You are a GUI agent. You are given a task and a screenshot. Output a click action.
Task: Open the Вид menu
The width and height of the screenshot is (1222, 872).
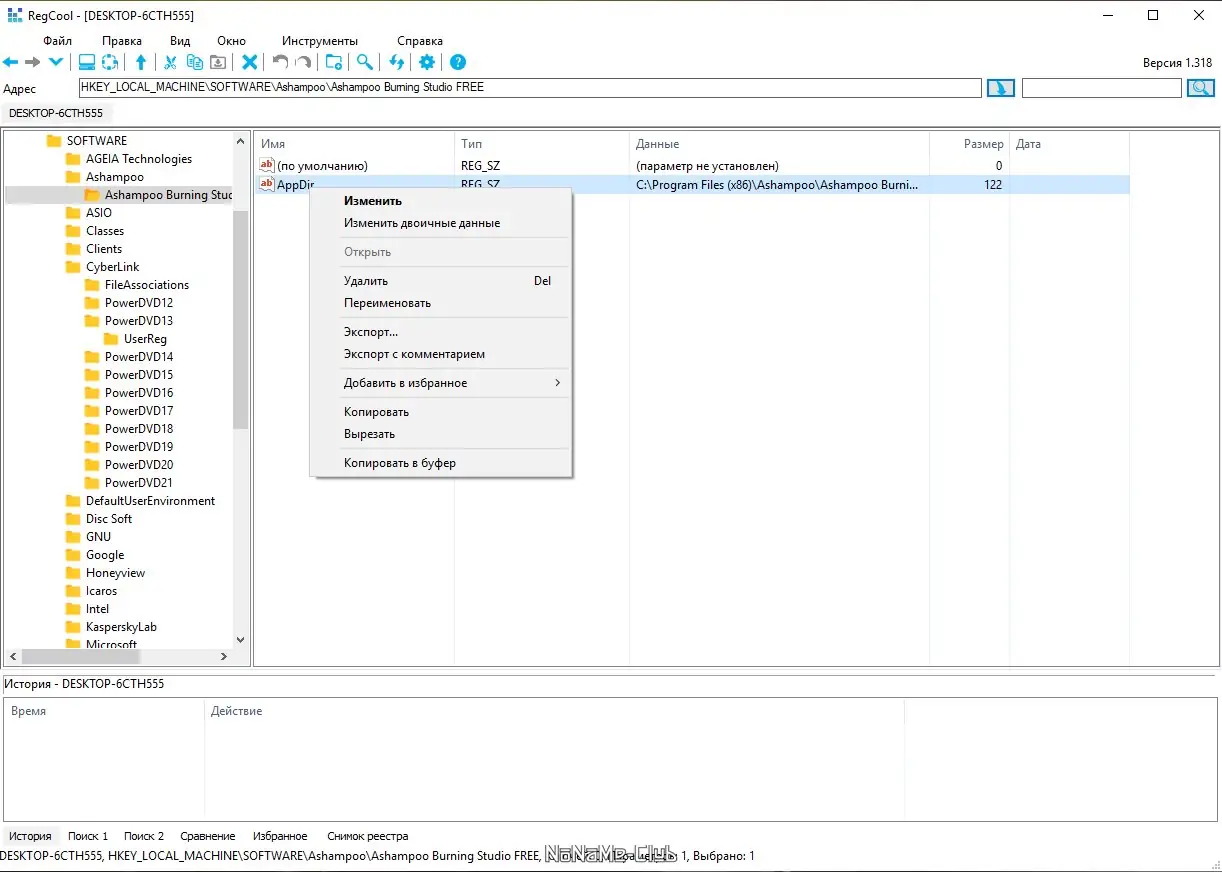click(x=180, y=41)
